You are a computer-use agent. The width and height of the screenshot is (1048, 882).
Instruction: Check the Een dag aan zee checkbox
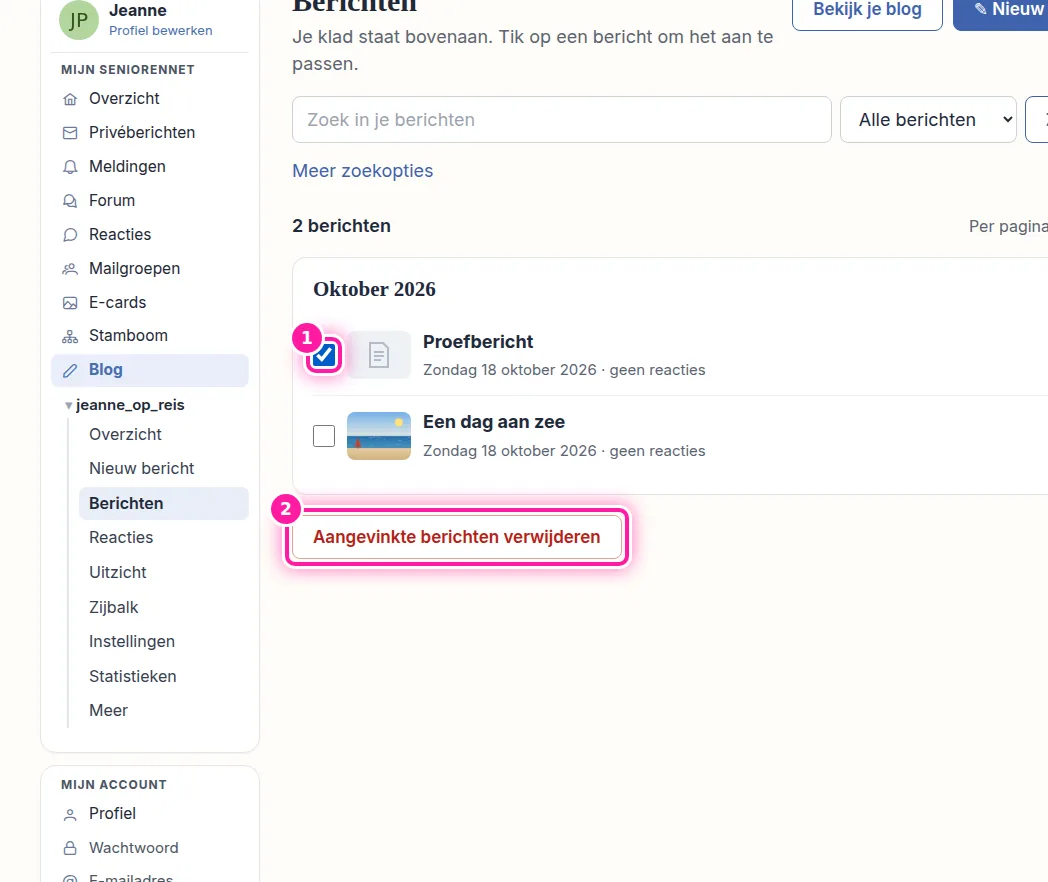324,436
